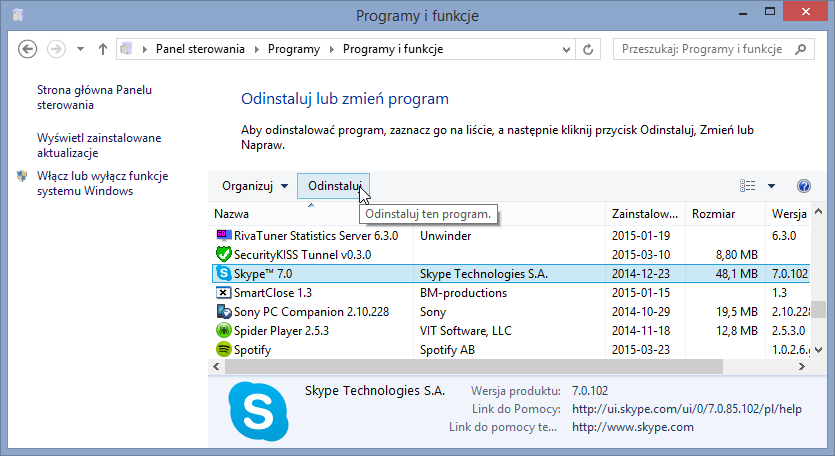Viewport: 835px width, 456px height.
Task: Click publisher 'Spotify AB' cell
Action: (x=447, y=350)
